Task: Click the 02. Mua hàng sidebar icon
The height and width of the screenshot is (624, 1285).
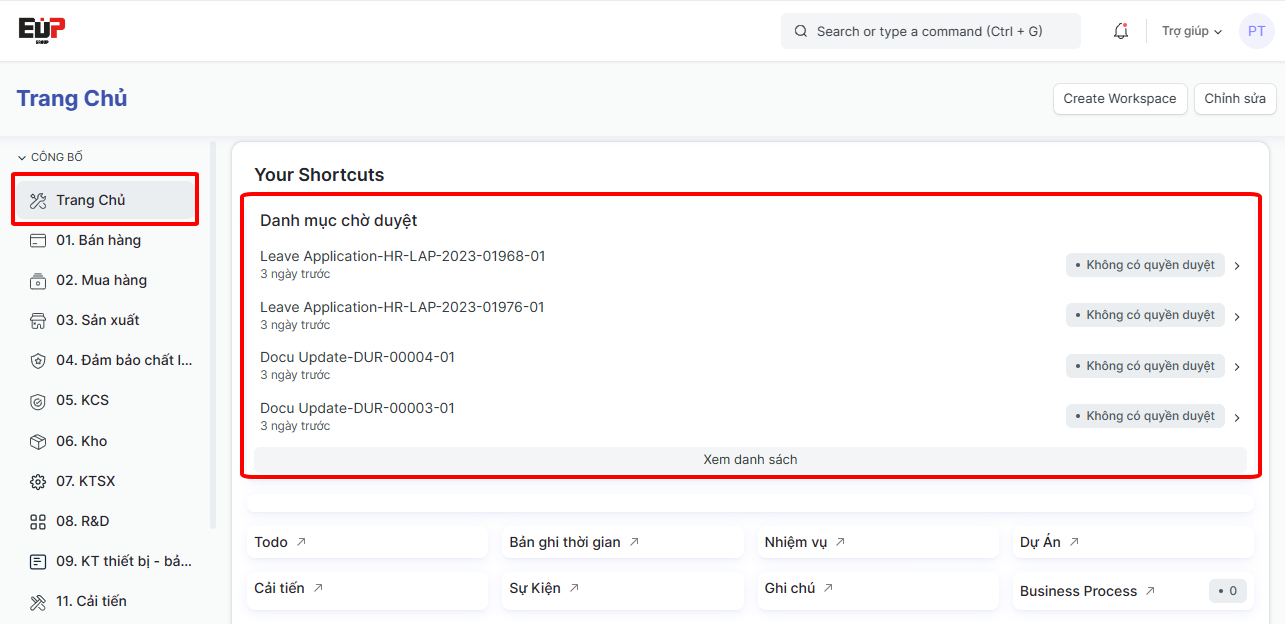Action: pyautogui.click(x=38, y=281)
